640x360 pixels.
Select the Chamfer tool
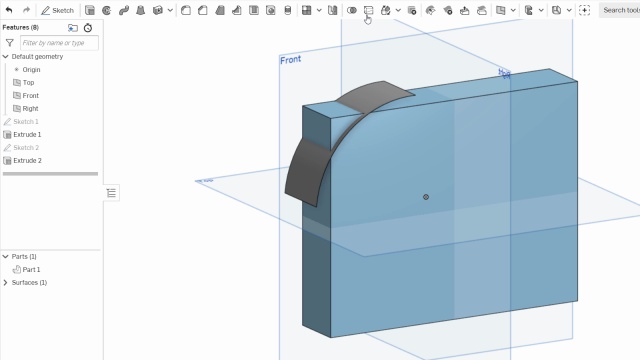tap(202, 10)
